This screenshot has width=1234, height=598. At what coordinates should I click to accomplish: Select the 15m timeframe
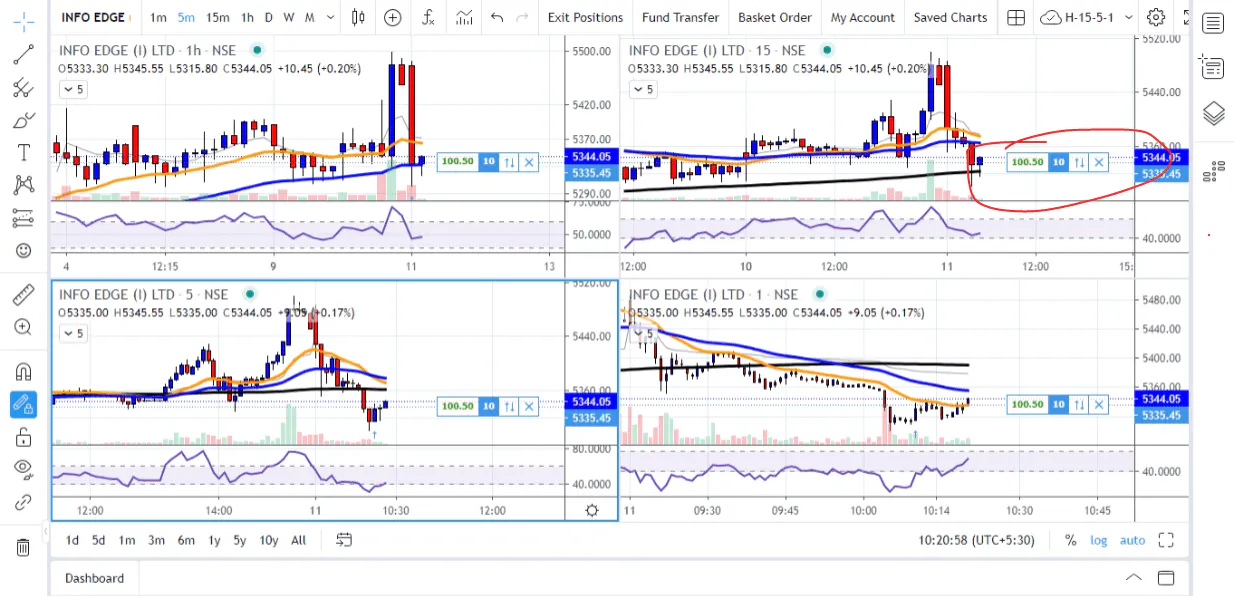click(217, 17)
